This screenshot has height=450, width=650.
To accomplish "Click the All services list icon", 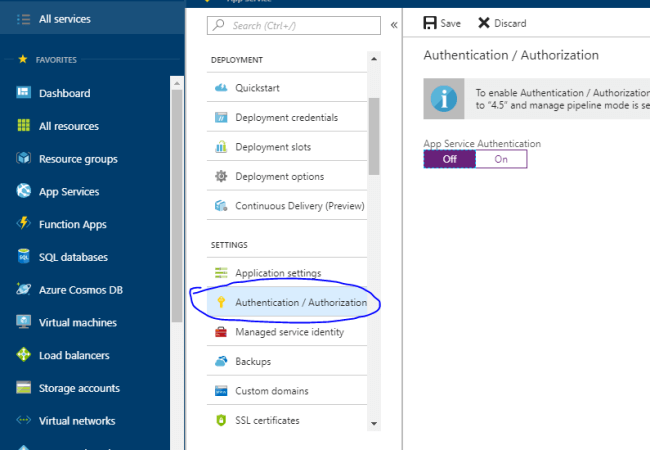I will [x=23, y=19].
